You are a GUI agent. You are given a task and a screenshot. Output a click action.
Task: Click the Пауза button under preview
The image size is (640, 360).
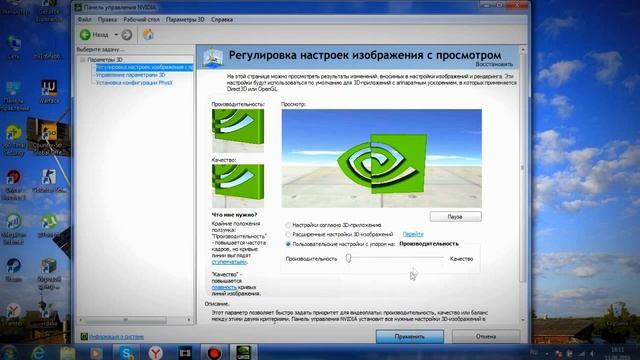click(456, 217)
